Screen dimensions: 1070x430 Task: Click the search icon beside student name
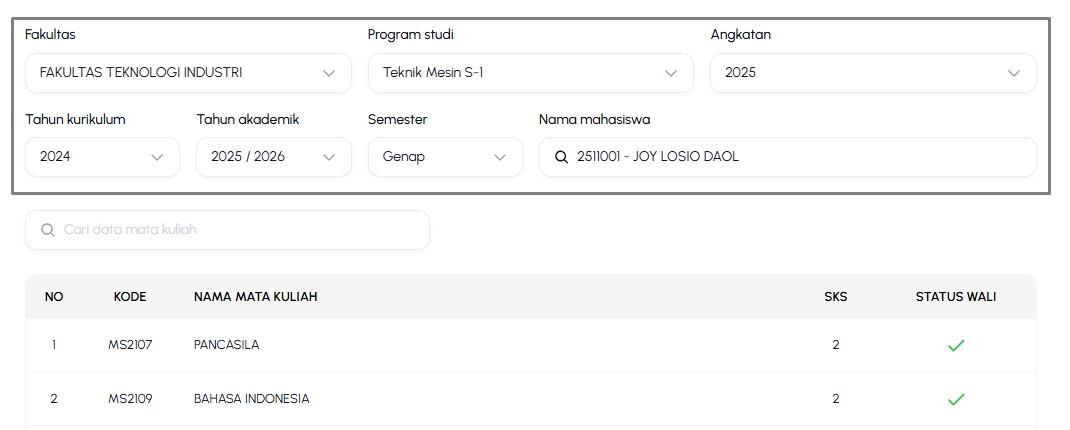point(561,157)
